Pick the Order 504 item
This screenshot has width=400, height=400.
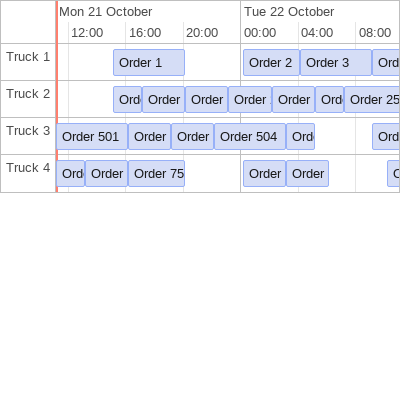[250, 137]
